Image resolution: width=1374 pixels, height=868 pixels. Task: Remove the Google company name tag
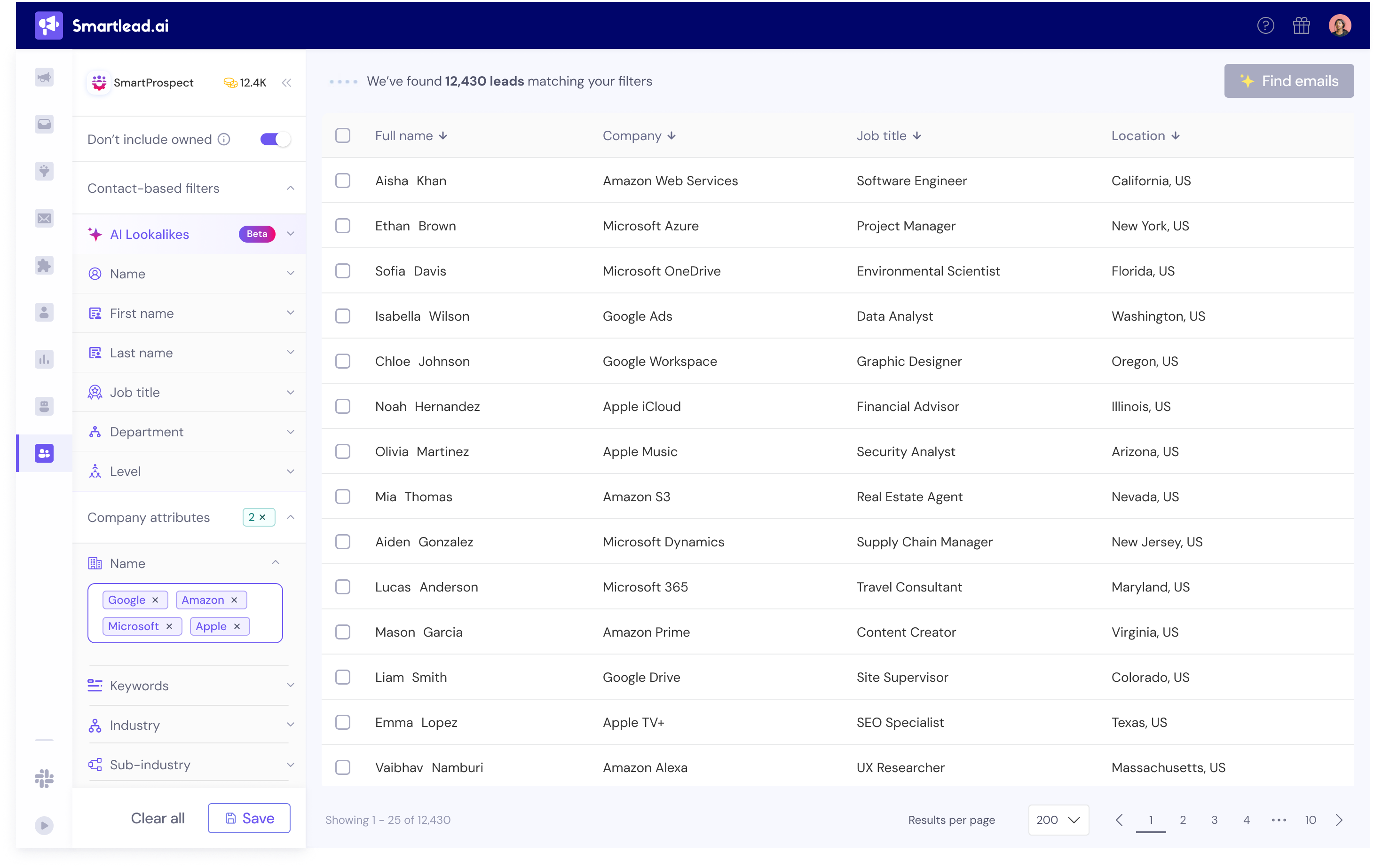155,600
